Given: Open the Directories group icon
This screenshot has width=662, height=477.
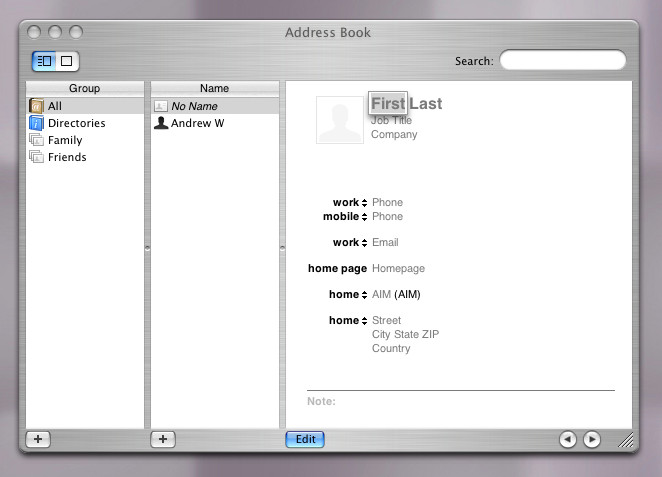Looking at the screenshot, I should click(37, 123).
